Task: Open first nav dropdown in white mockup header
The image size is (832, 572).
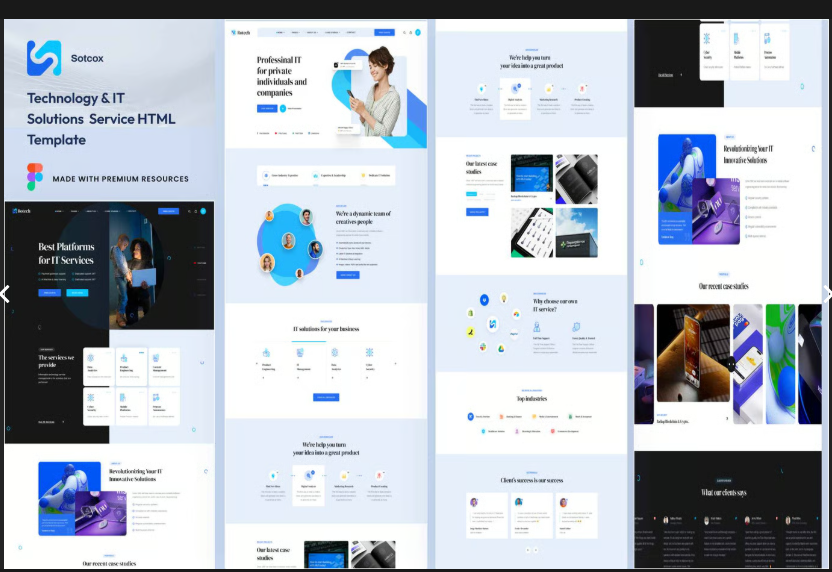Action: pyautogui.click(x=280, y=32)
